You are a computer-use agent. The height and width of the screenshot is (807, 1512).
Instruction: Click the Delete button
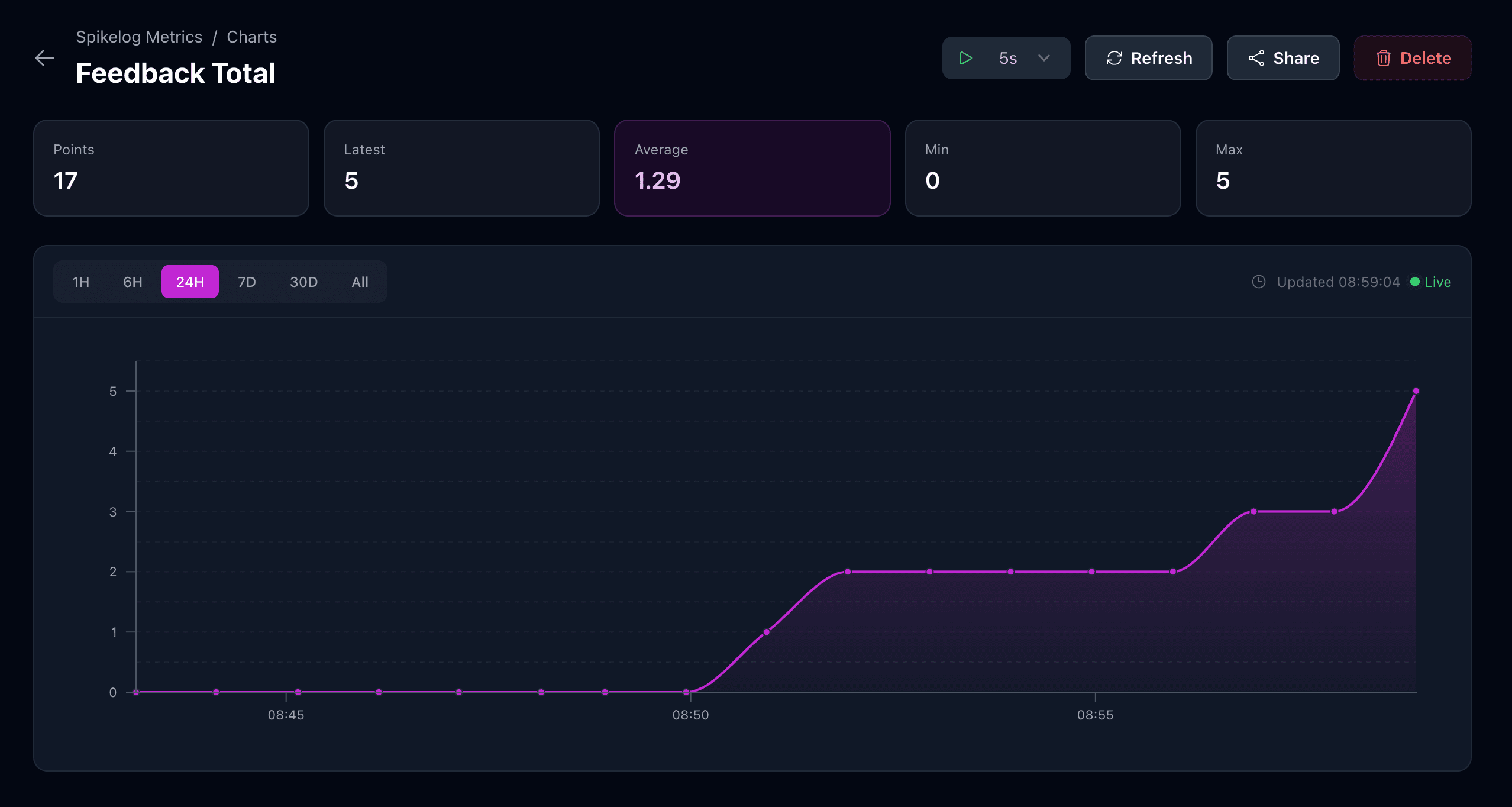point(1413,57)
